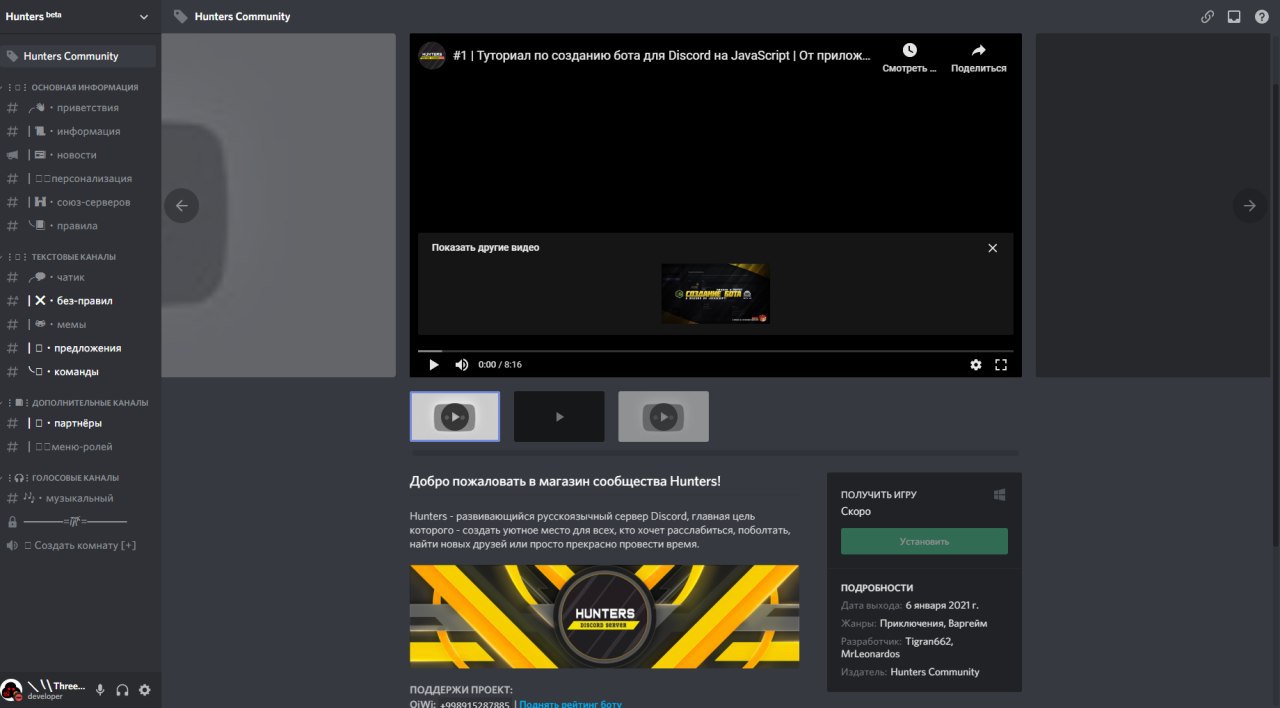The height and width of the screenshot is (708, 1280).
Task: Open the Поднять рейтинг боту link
Action: 570,704
